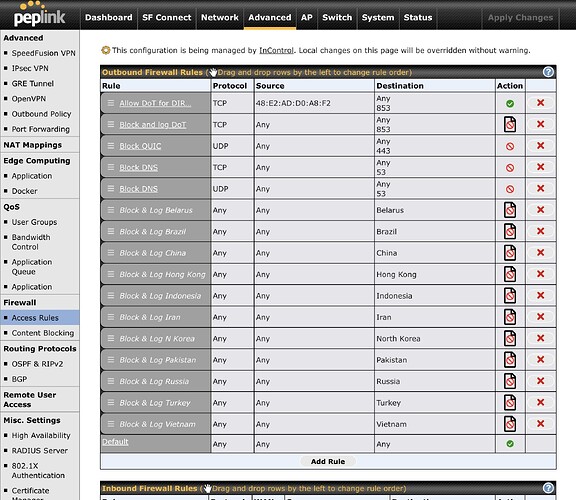This screenshot has height=500, width=576.
Task: Go to the System tab
Action: click(x=378, y=17)
